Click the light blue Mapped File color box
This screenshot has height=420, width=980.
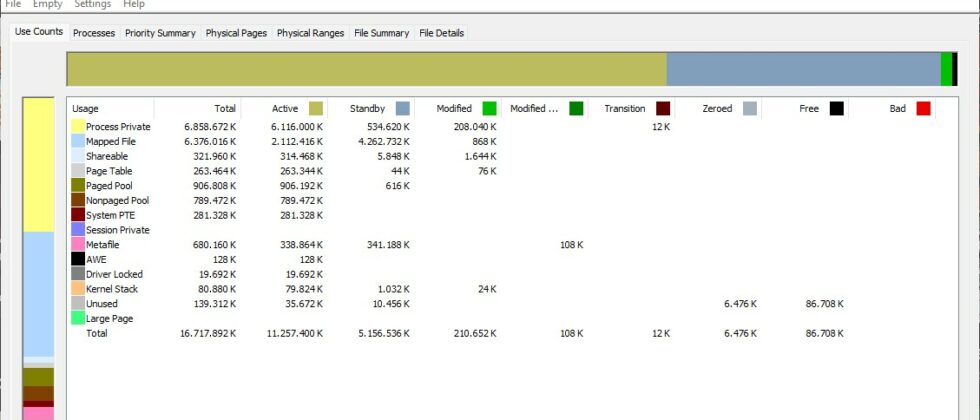pyautogui.click(x=78, y=141)
